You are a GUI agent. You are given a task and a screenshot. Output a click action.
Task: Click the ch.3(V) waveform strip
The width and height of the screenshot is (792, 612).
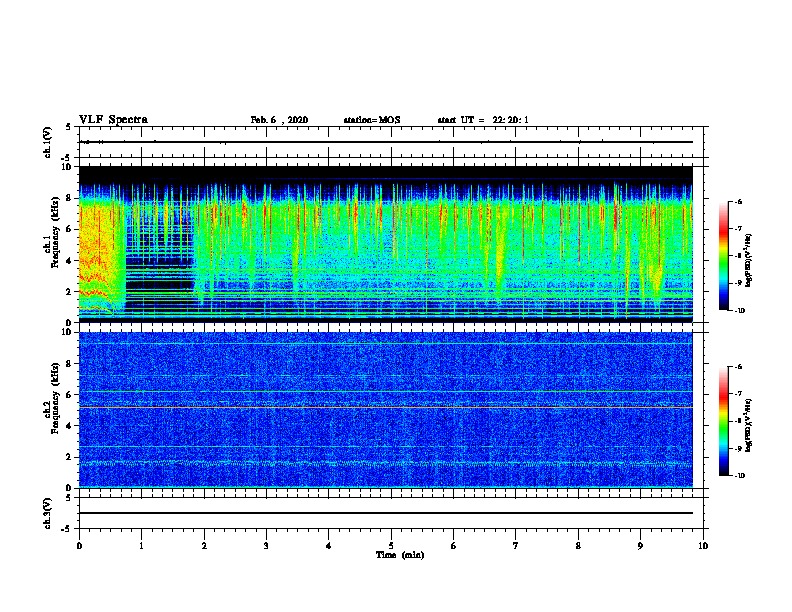coord(391,513)
